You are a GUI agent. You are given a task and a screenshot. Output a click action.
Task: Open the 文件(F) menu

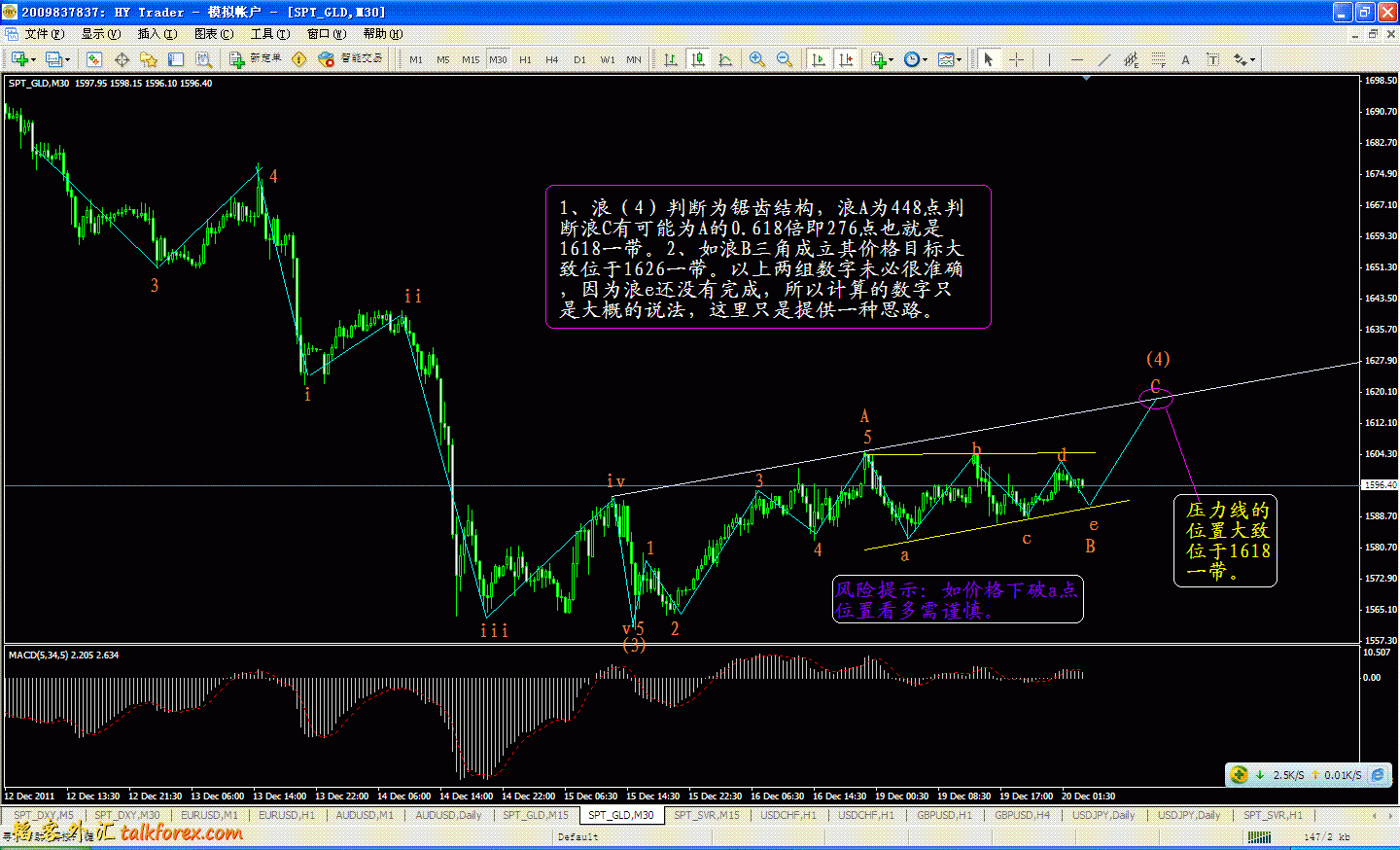[44, 34]
